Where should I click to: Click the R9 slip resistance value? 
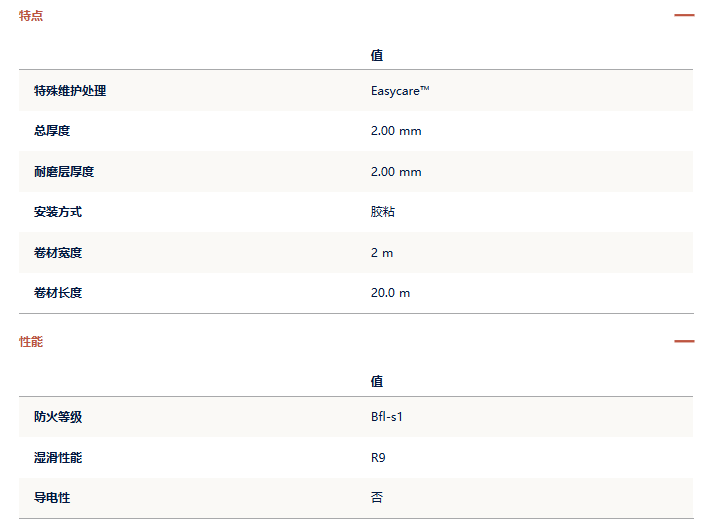click(378, 458)
